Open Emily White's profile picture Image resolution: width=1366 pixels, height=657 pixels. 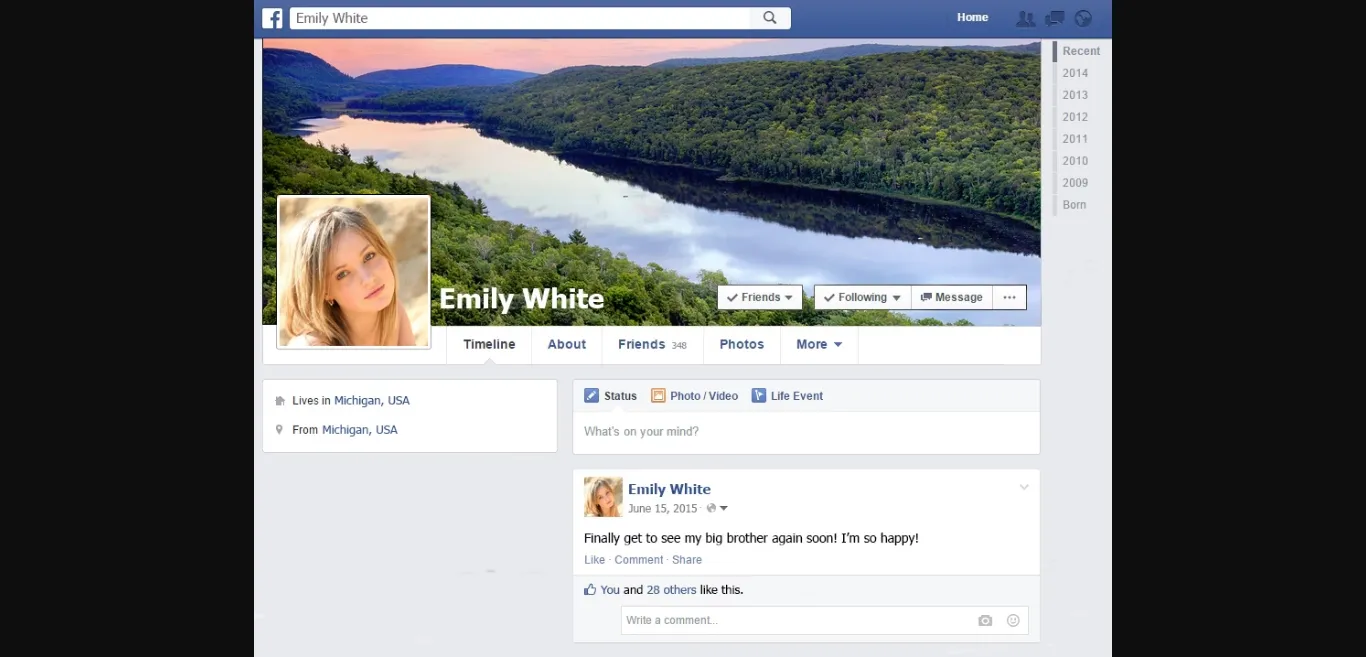[x=353, y=272]
